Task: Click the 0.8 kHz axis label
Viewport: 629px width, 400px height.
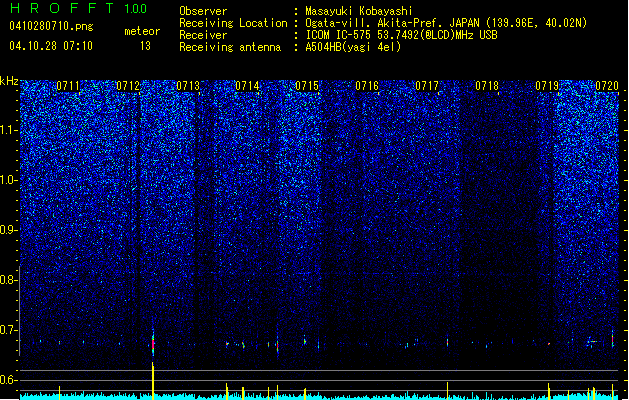Action: [x=8, y=280]
